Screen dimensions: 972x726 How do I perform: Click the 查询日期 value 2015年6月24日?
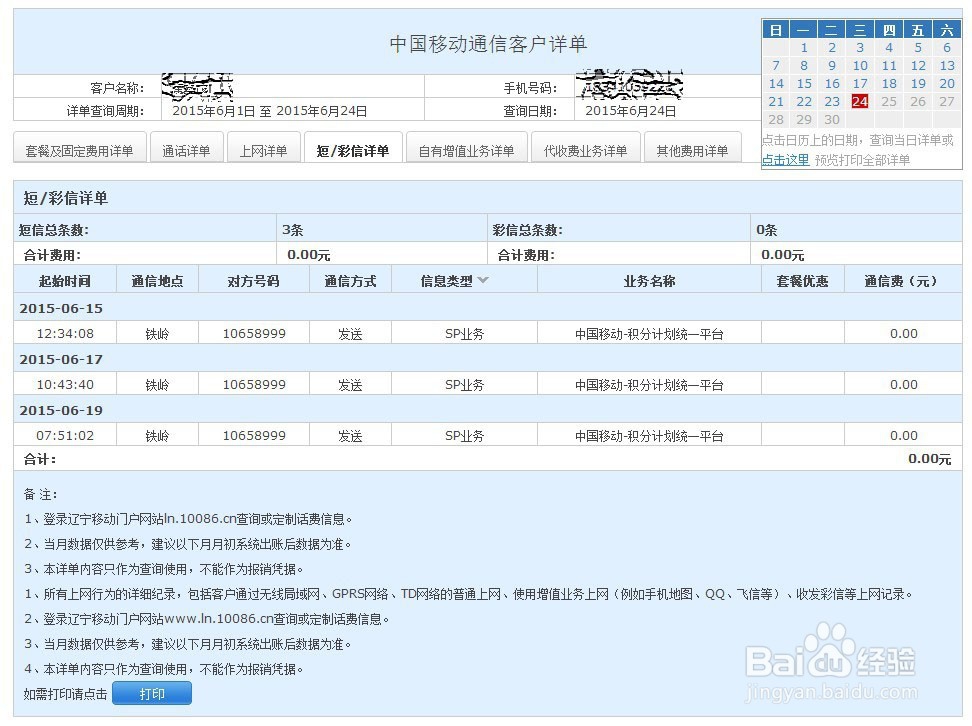[630, 110]
